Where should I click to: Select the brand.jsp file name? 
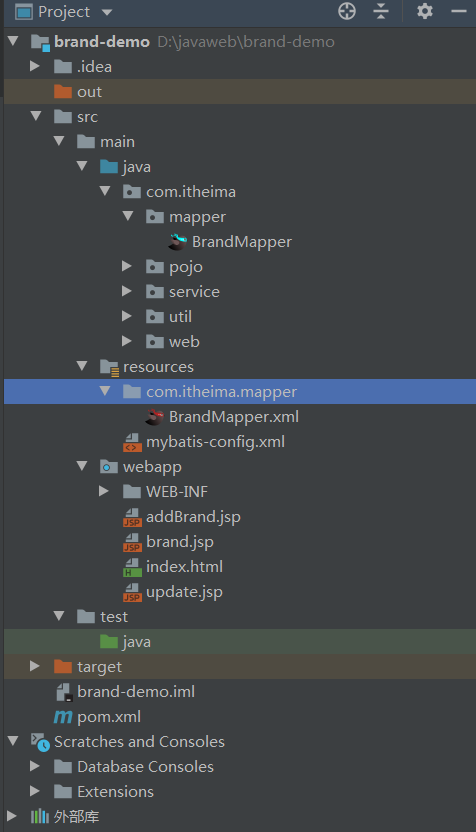180,542
